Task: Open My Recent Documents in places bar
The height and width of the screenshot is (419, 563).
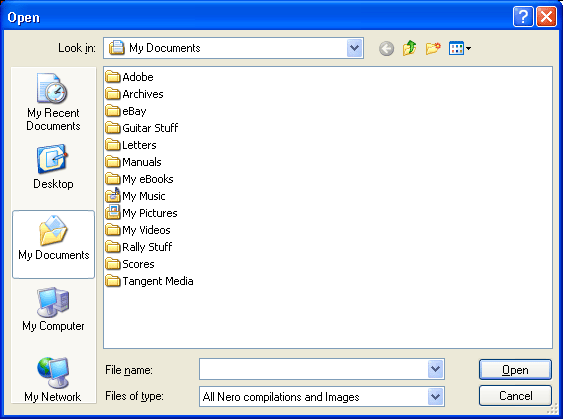Action: (53, 102)
